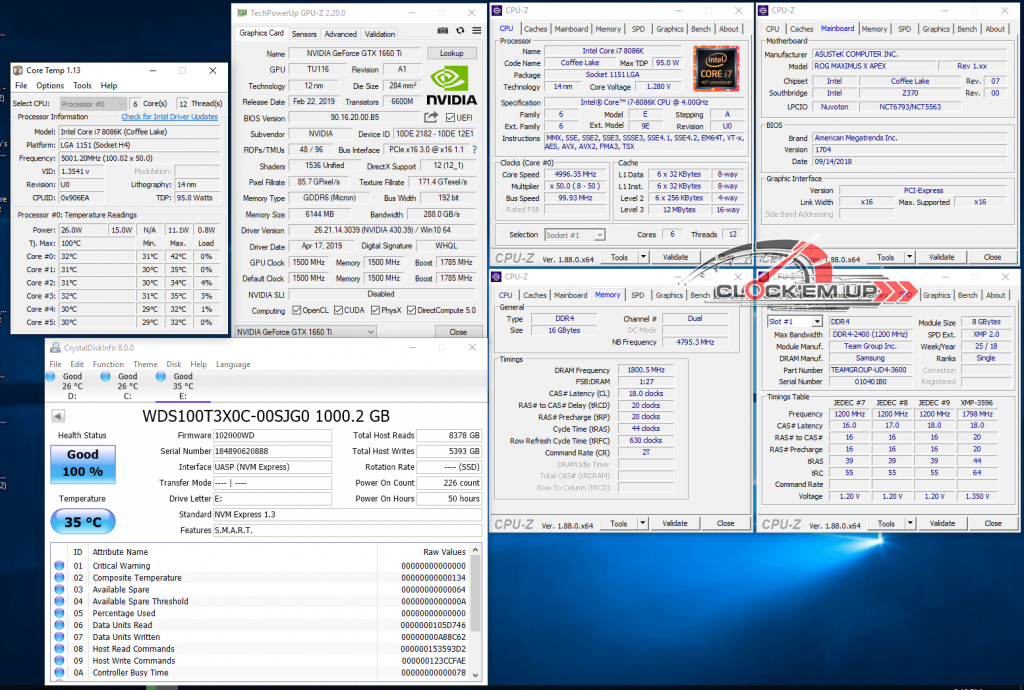
Task: Open the Function menu in CrystalDiskInfo
Action: (x=108, y=364)
